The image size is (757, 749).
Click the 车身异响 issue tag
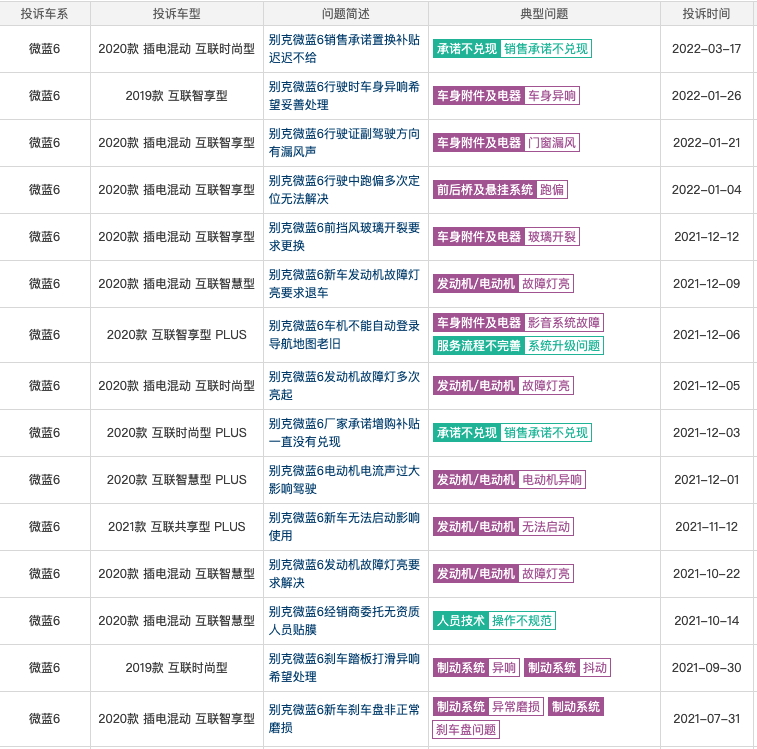[x=552, y=96]
